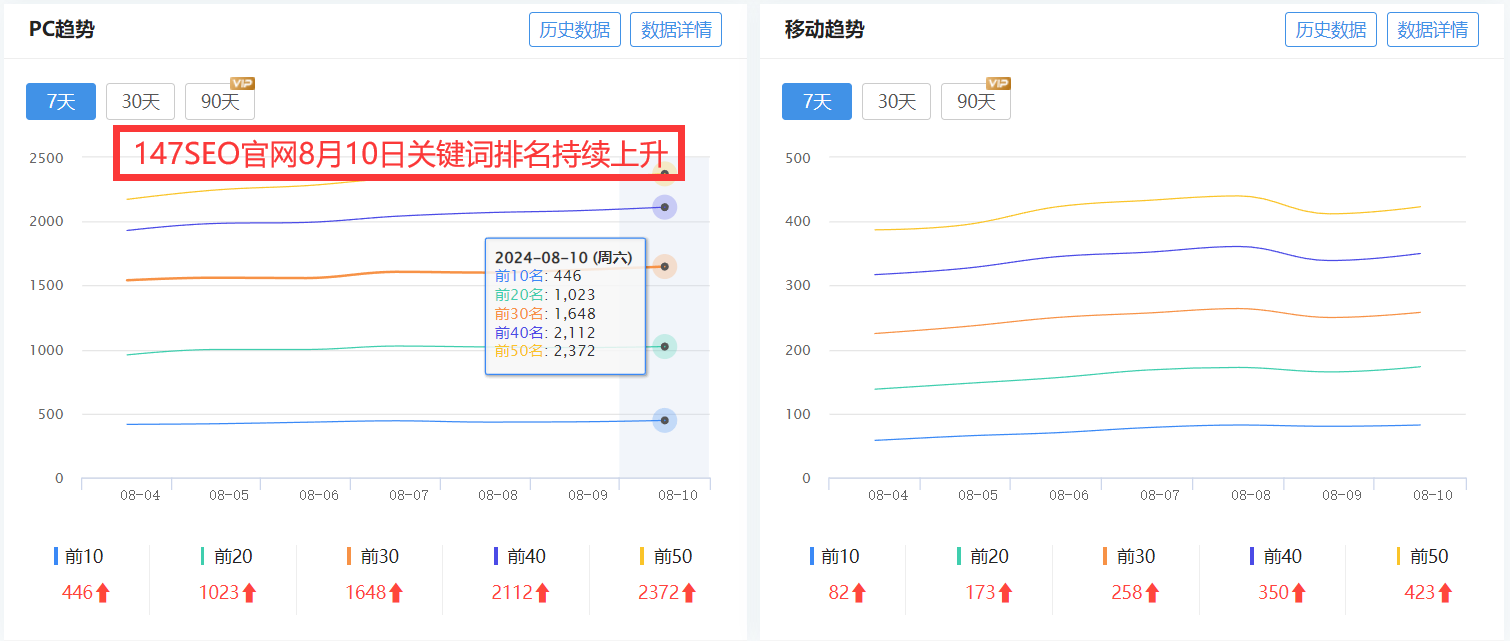Open mobile trend historical data (历史数据)
The image size is (1510, 641).
click(1331, 29)
